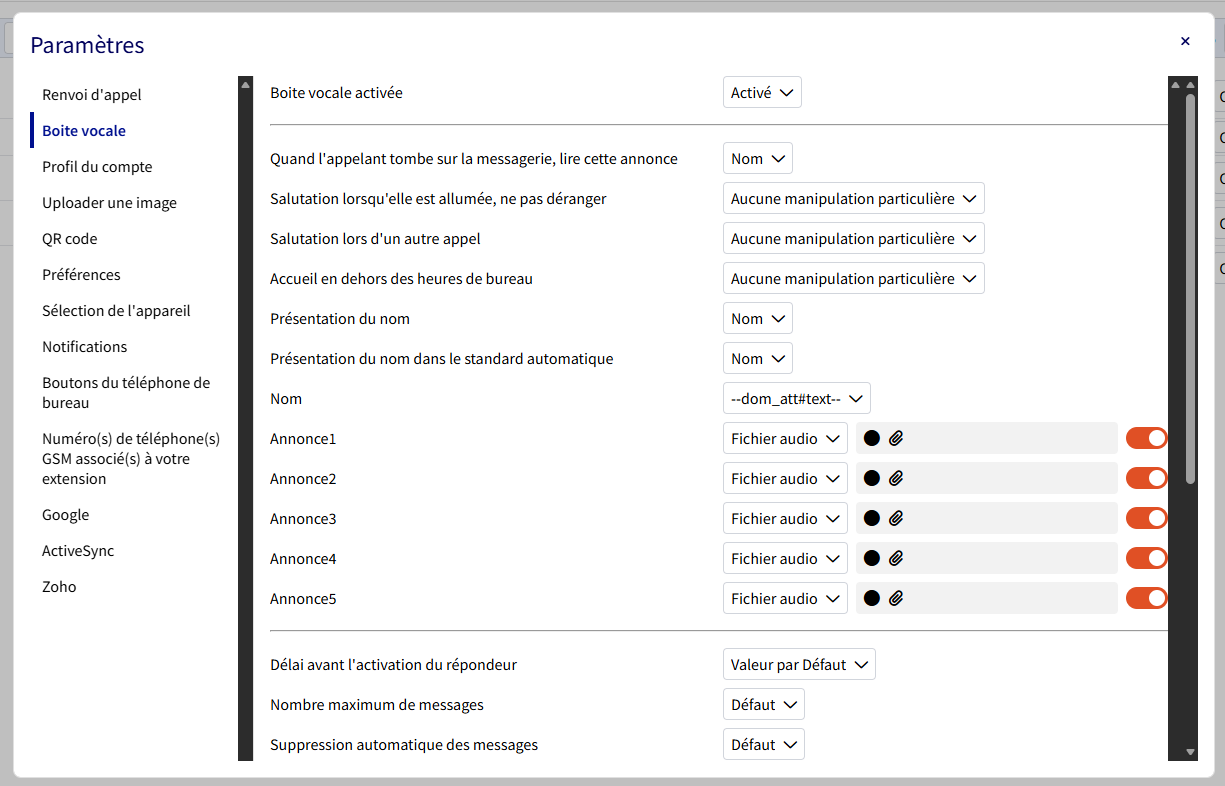Click the paperclip attach icon for Annonce1
This screenshot has height=786, width=1225.
coord(896,438)
